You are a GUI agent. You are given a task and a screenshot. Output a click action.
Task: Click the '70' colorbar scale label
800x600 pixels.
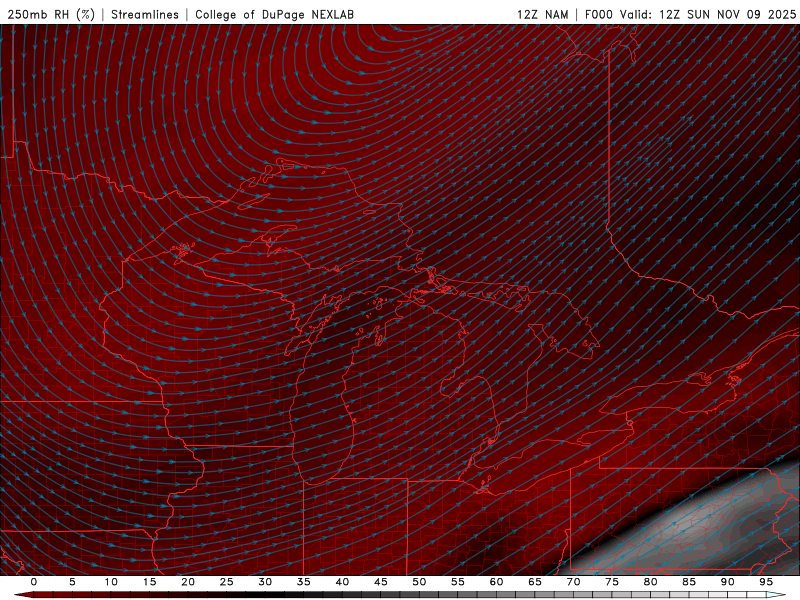tap(573, 582)
